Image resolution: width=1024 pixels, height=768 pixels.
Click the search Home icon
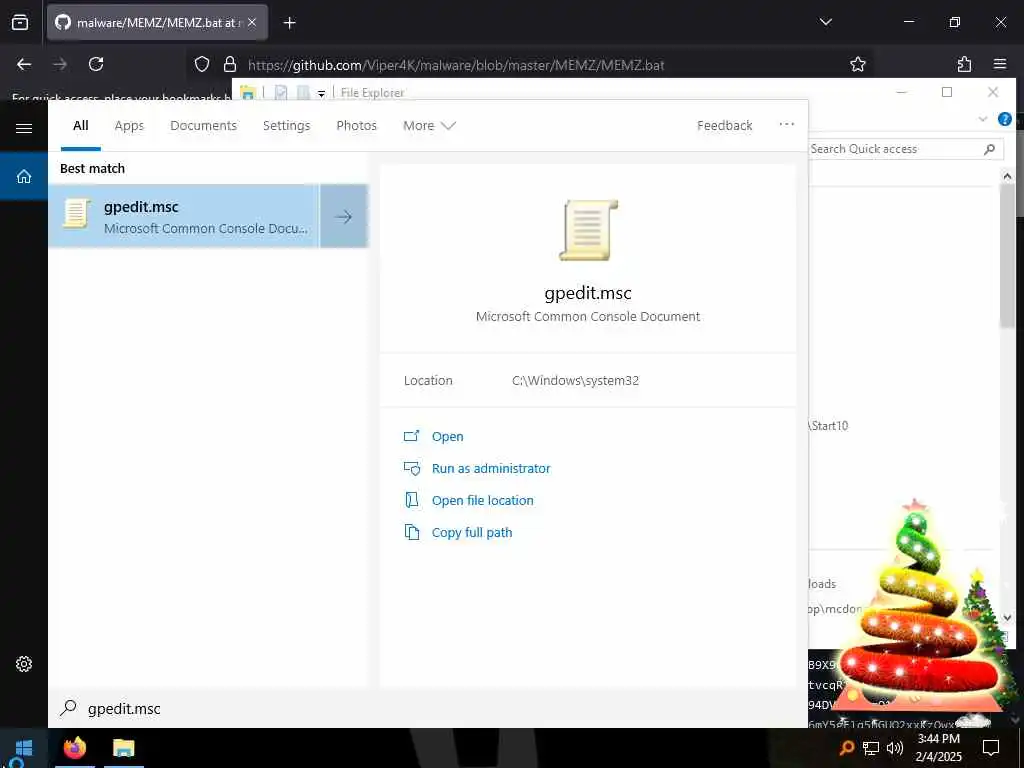pyautogui.click(x=24, y=176)
